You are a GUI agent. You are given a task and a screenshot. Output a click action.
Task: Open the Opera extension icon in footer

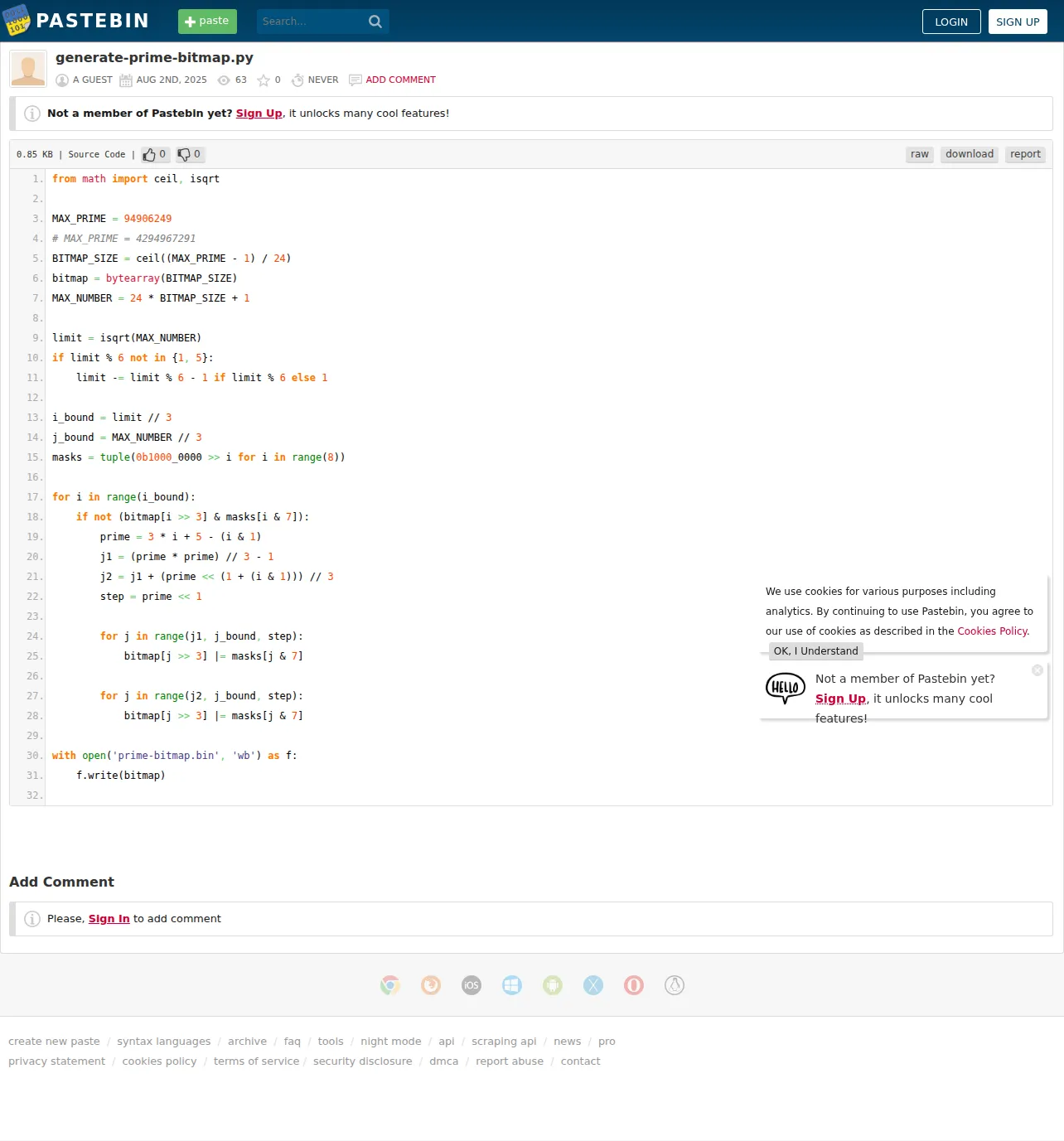click(x=634, y=985)
